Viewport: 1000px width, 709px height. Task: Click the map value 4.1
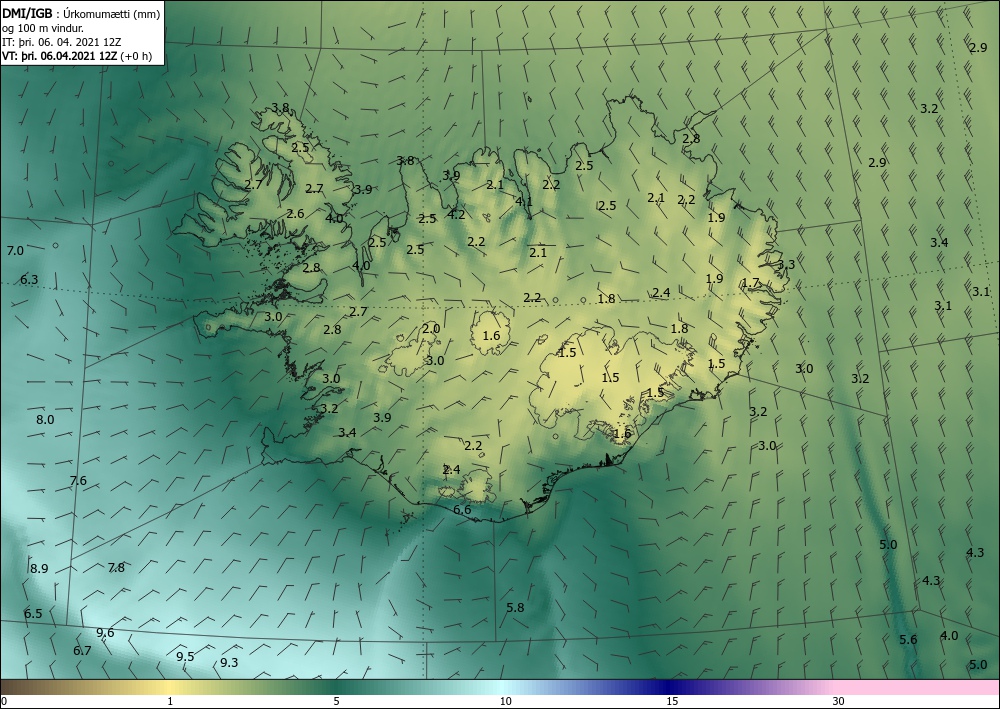pos(524,201)
